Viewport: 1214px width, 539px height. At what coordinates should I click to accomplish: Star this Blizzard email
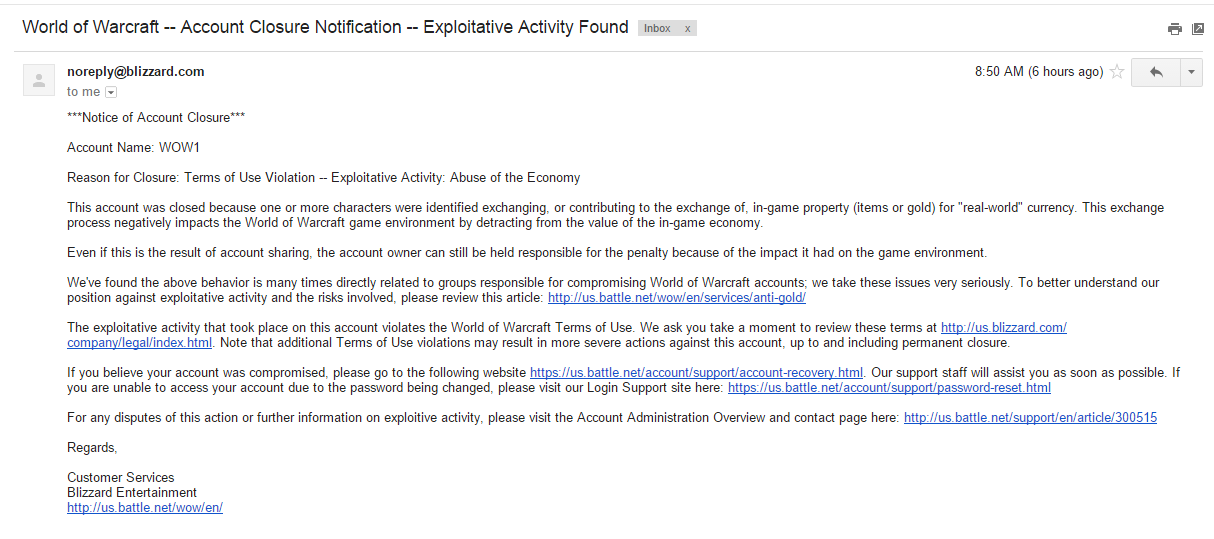1117,72
